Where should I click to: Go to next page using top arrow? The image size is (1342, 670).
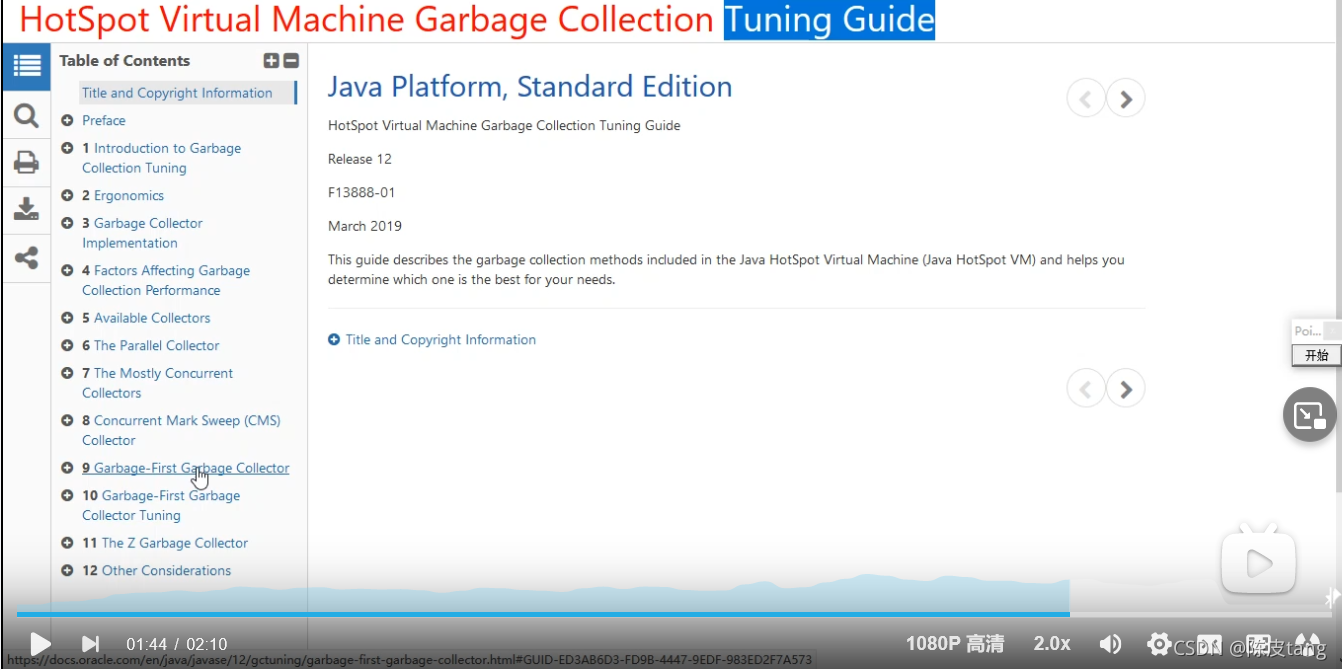(1126, 98)
